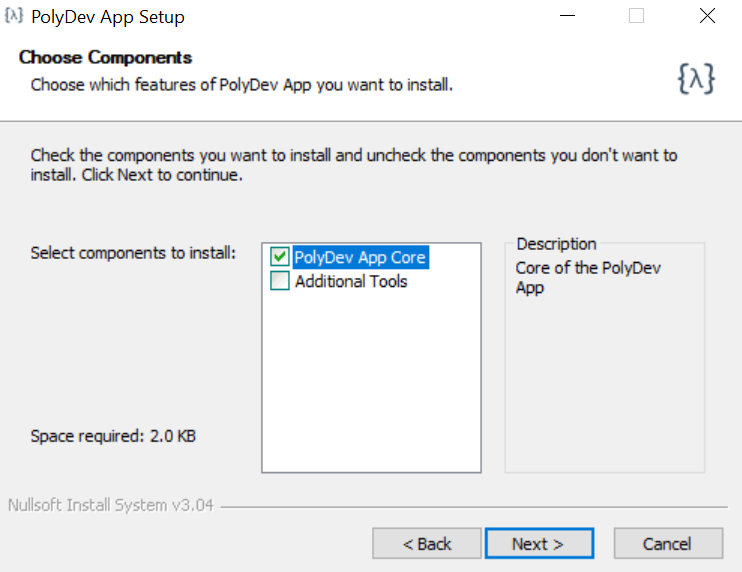Image resolution: width=742 pixels, height=572 pixels.
Task: Close the setup window with the X
Action: 707,16
